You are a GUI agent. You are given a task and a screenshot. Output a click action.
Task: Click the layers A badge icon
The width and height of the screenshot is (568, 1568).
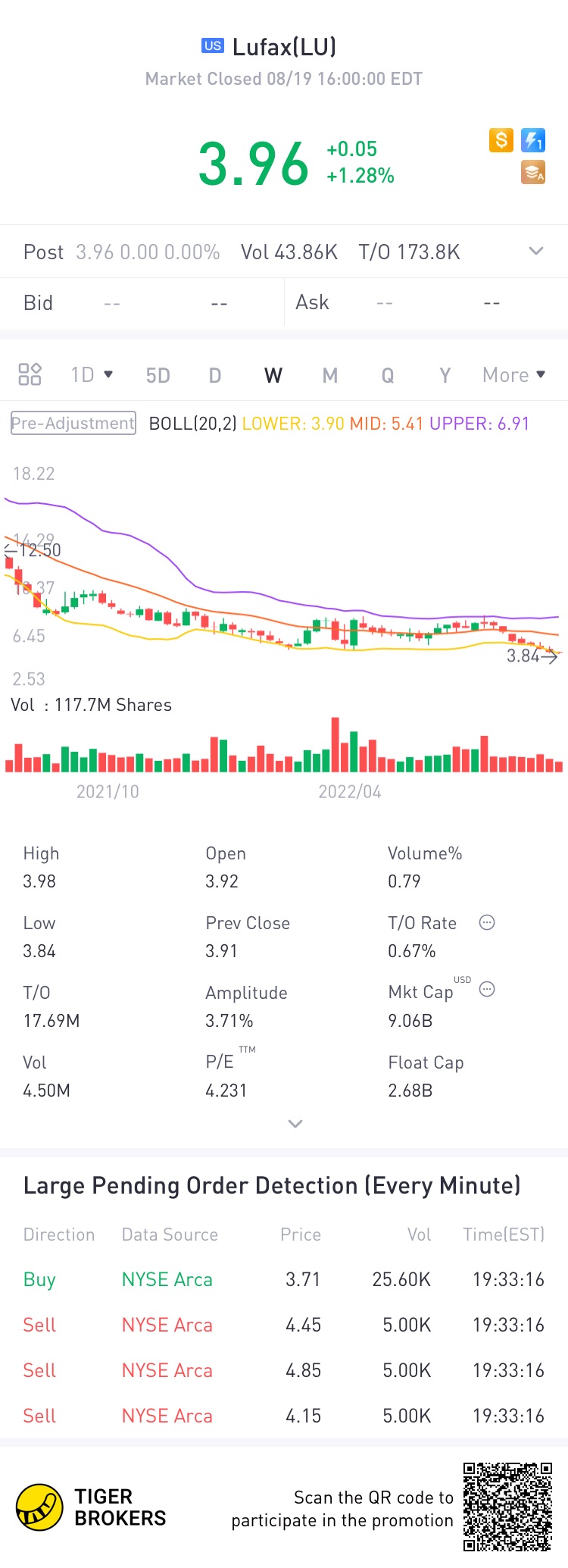(532, 173)
